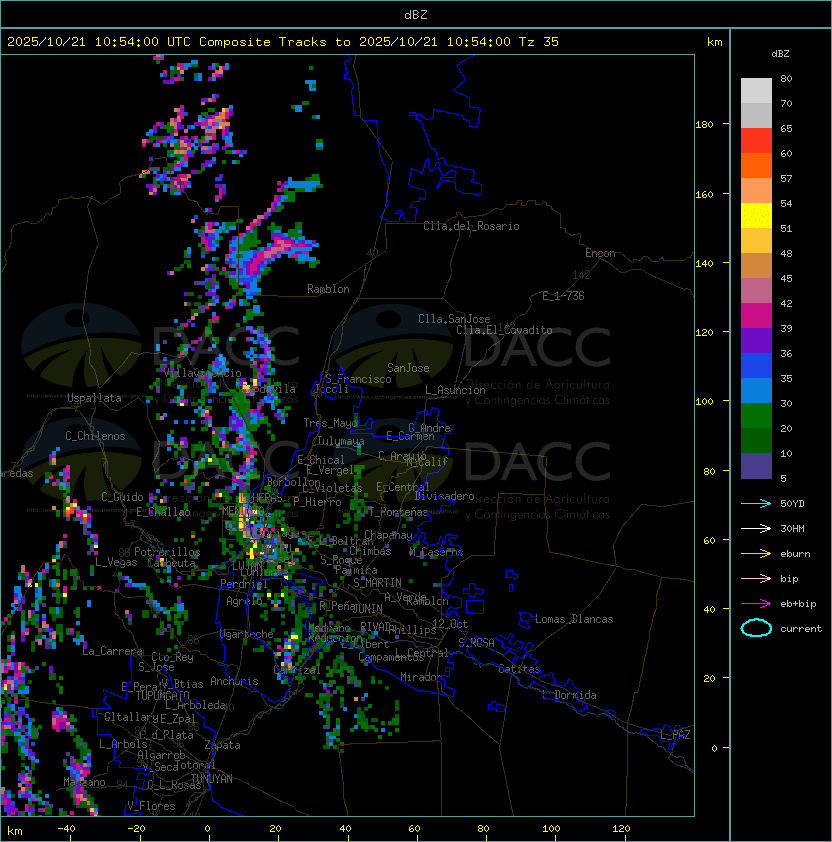The width and height of the screenshot is (832, 842).
Task: Click the Anchoris map label
Action: [234, 681]
